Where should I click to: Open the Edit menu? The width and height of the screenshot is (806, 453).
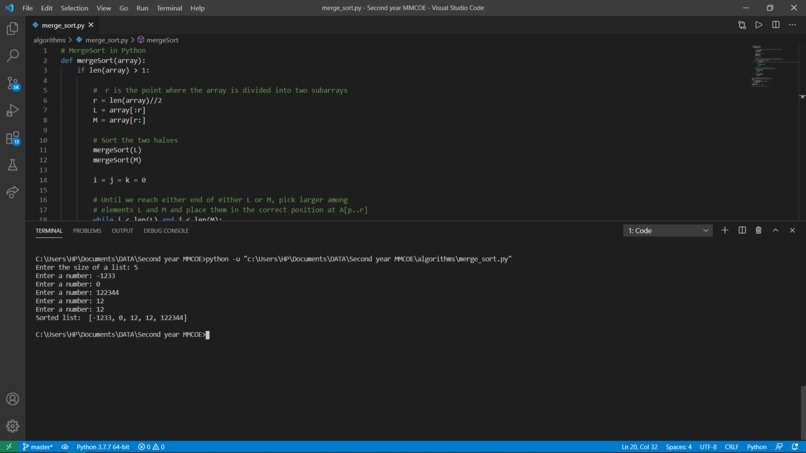[47, 8]
